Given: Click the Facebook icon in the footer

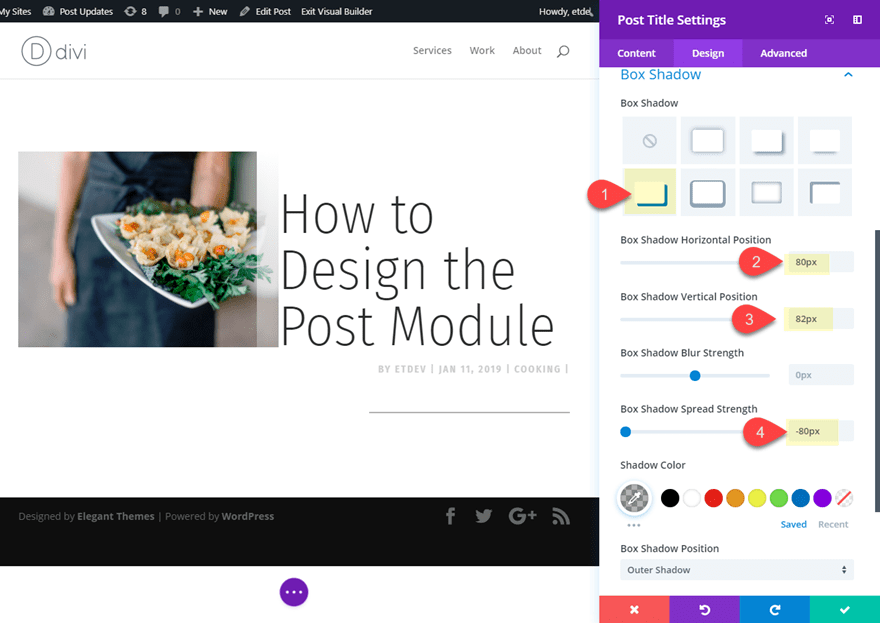Looking at the screenshot, I should 451,516.
